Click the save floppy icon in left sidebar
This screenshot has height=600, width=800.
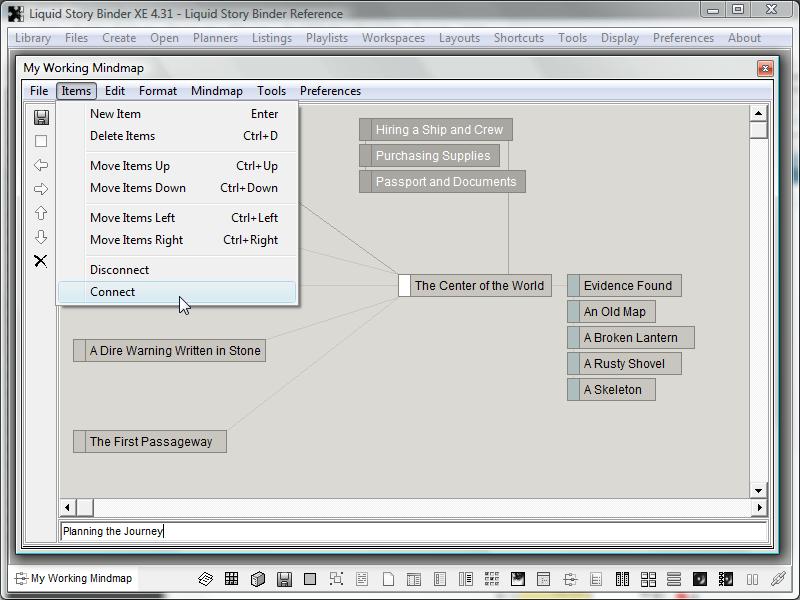(x=41, y=117)
